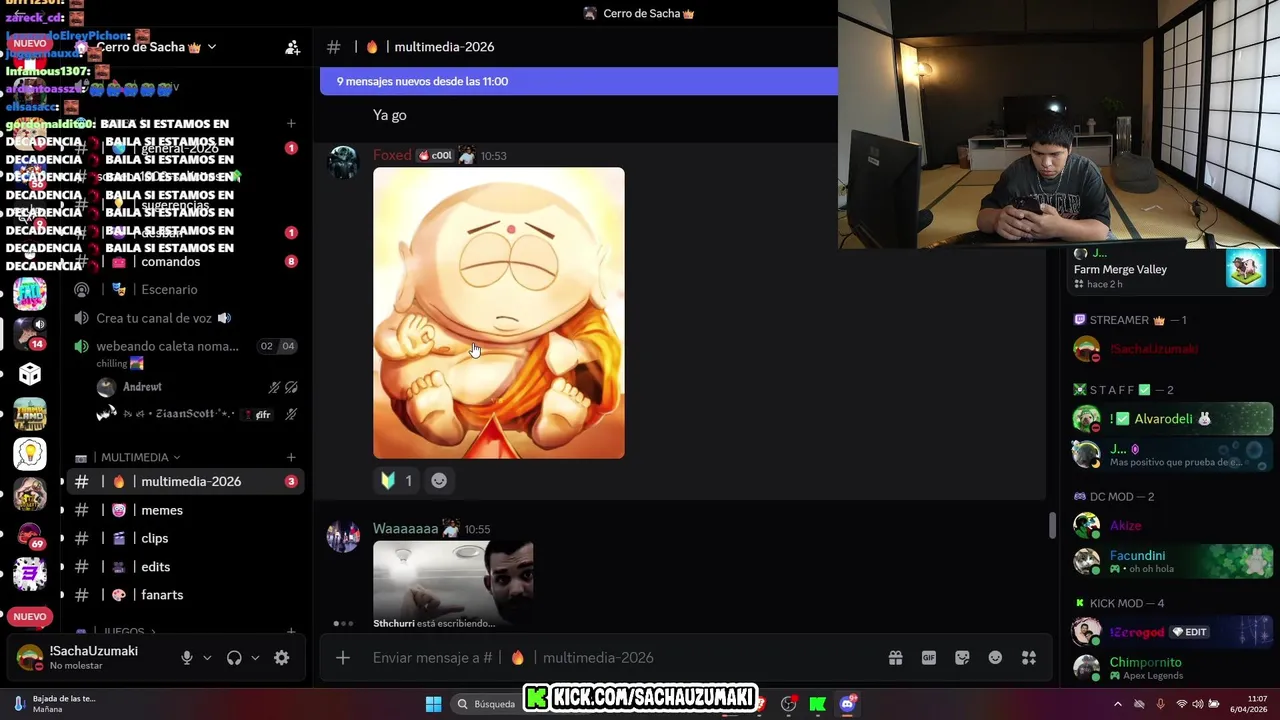Expand headphones output options arrow
Screen dimensions: 1280x720
pyautogui.click(x=255, y=657)
